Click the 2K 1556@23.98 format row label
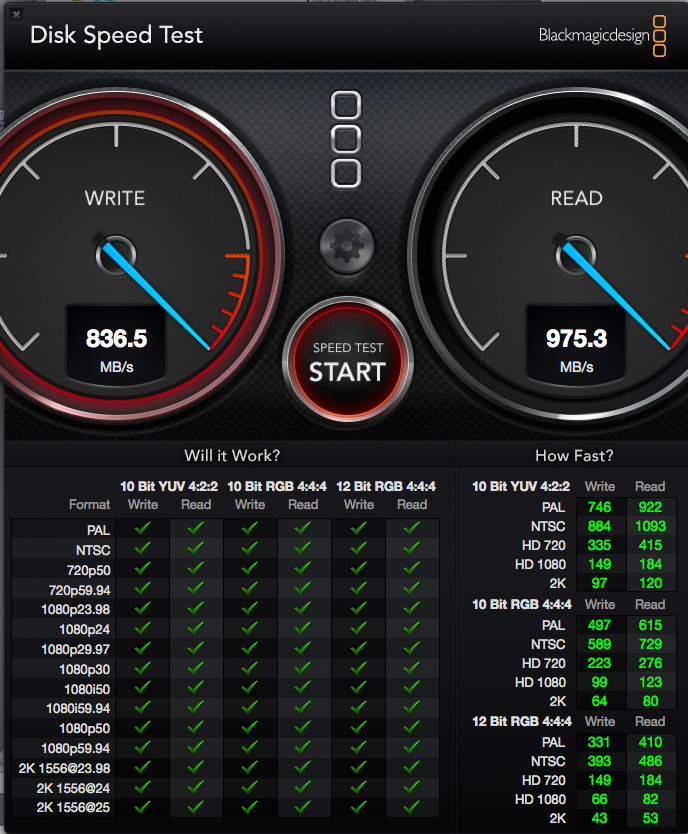The height and width of the screenshot is (834, 688). click(64, 769)
